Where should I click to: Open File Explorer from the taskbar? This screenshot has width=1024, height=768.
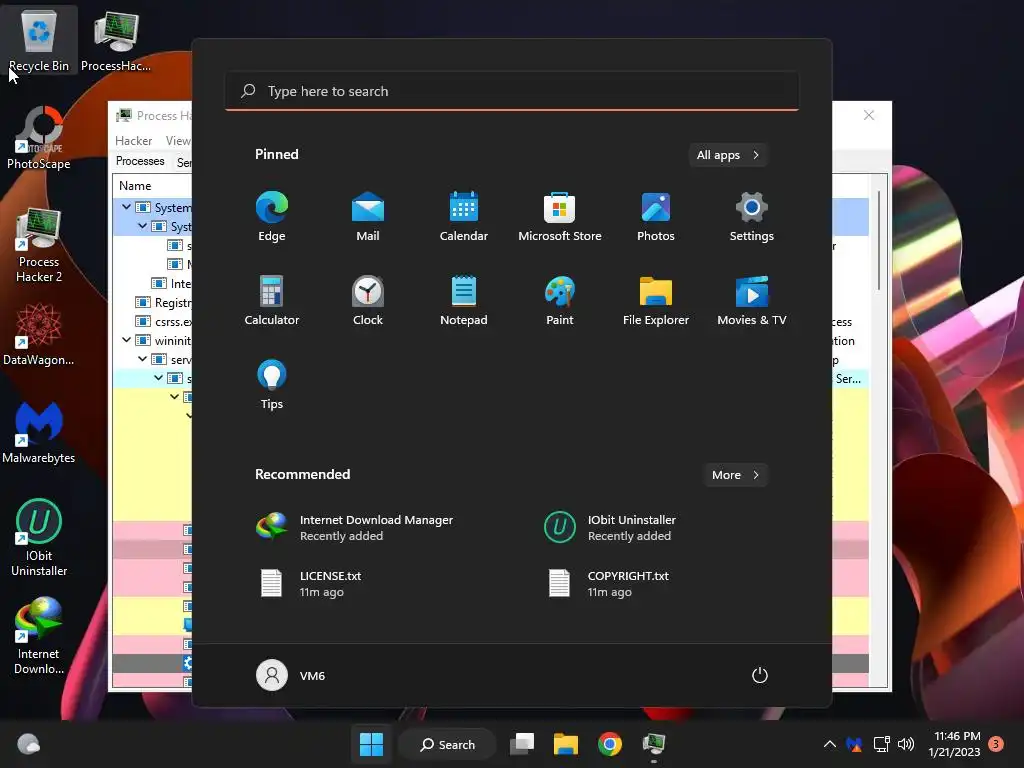[566, 744]
